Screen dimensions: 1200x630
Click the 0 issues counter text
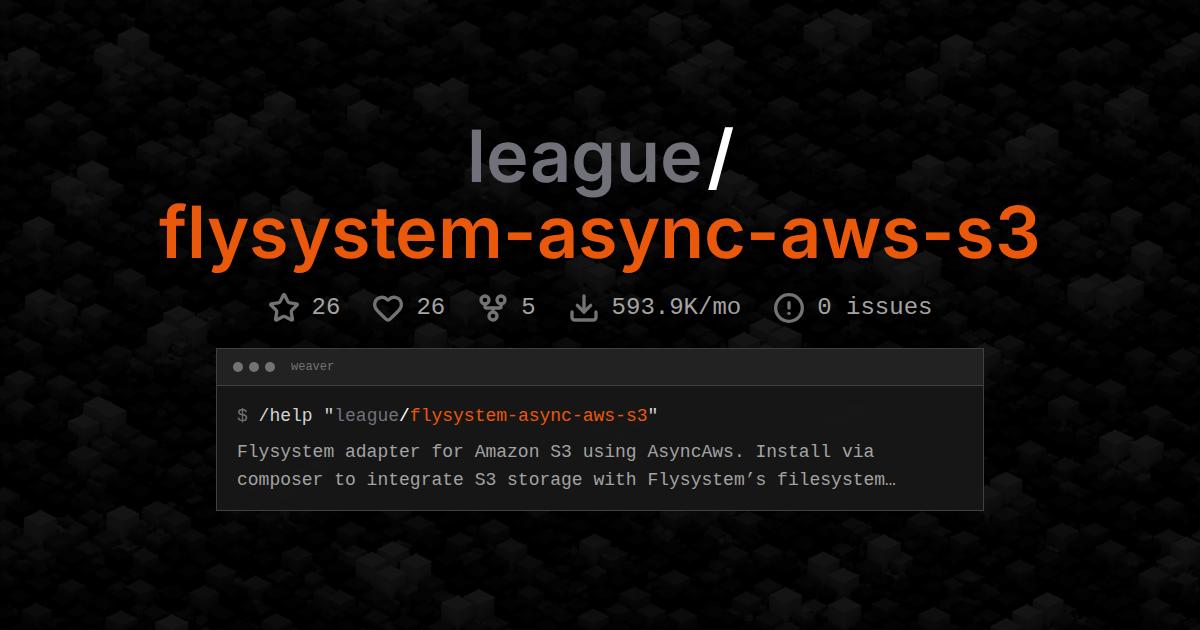871,307
